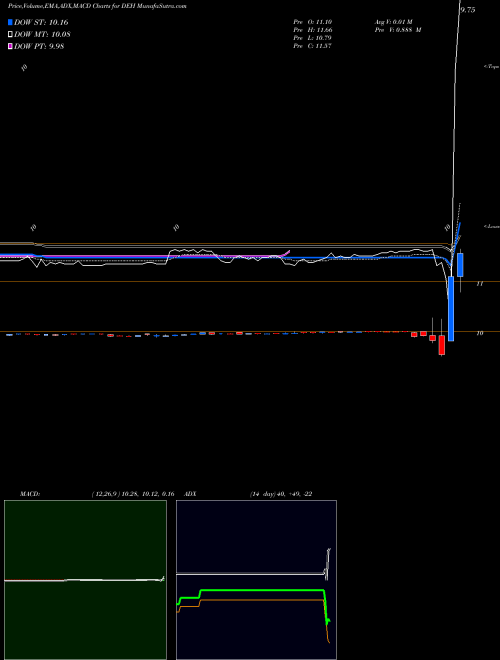Click the thick green line in ADX panel

[x=261, y=591]
